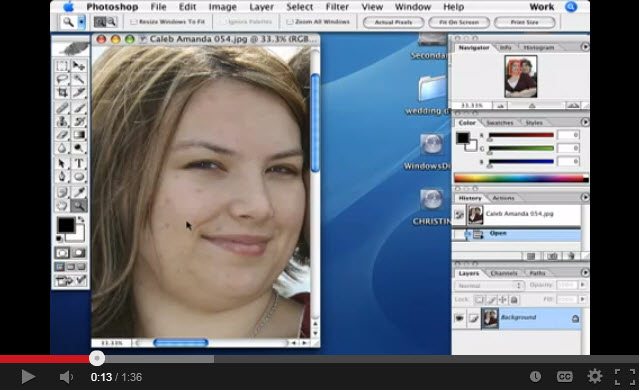
Task: Open the Filter menu
Action: tap(337, 7)
